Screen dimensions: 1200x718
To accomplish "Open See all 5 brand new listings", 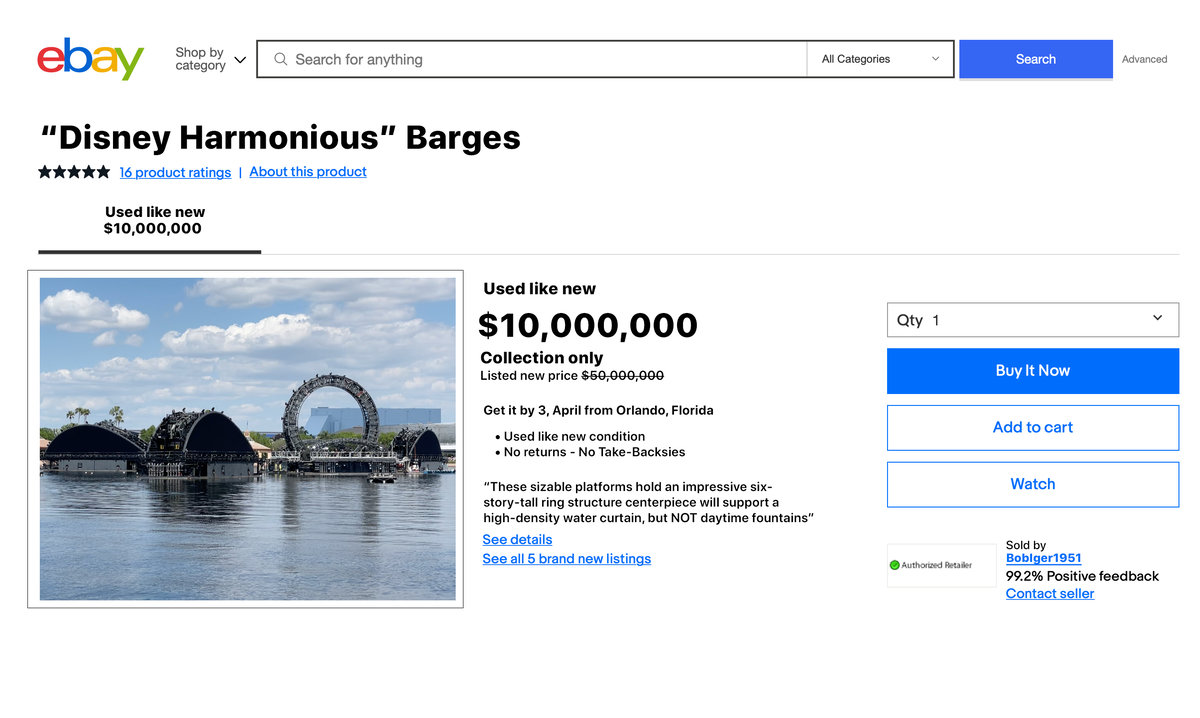I will [566, 559].
